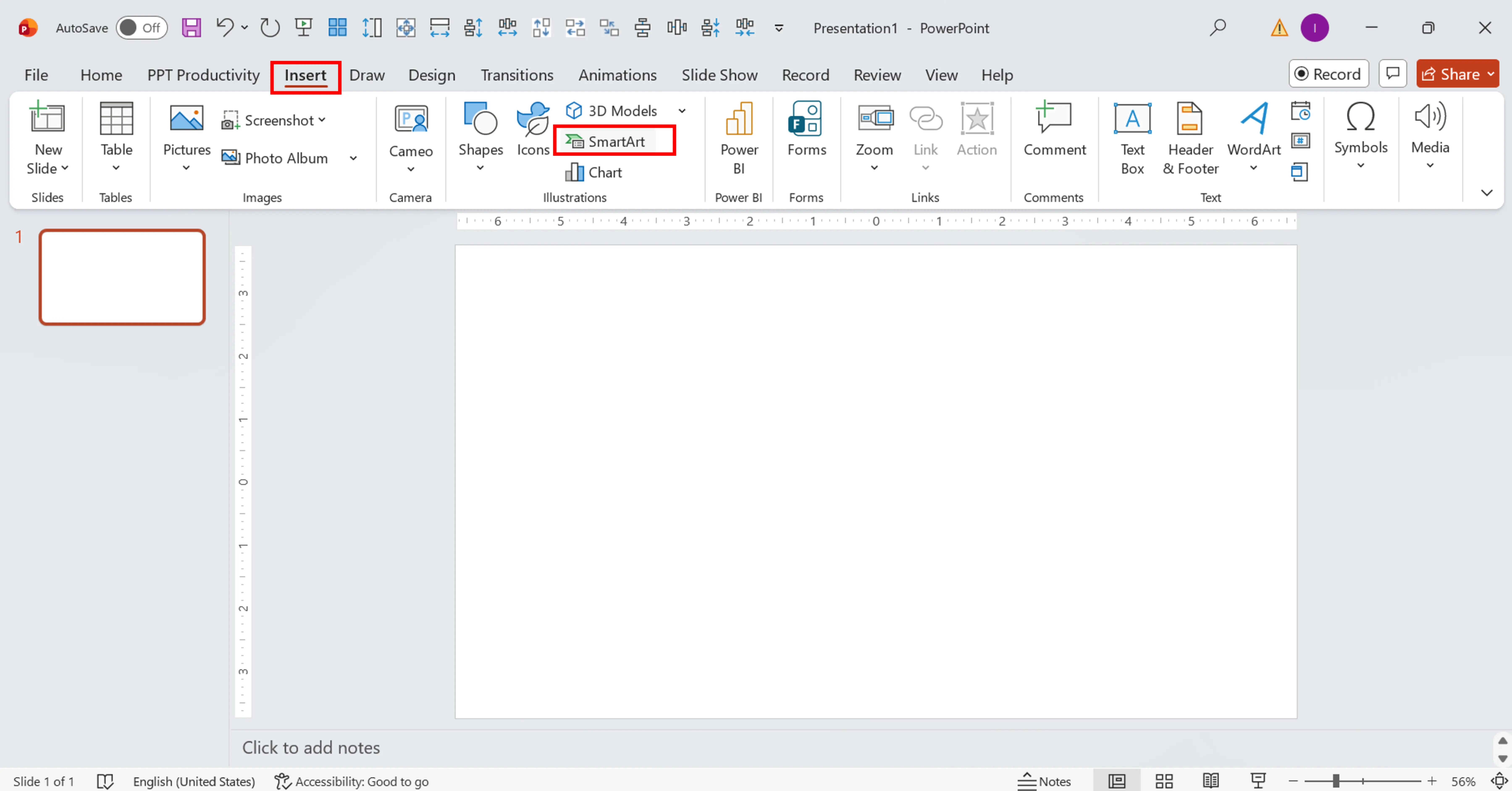Screen dimensions: 1512x791
Task: Toggle AutoSave switch on
Action: tap(142, 28)
